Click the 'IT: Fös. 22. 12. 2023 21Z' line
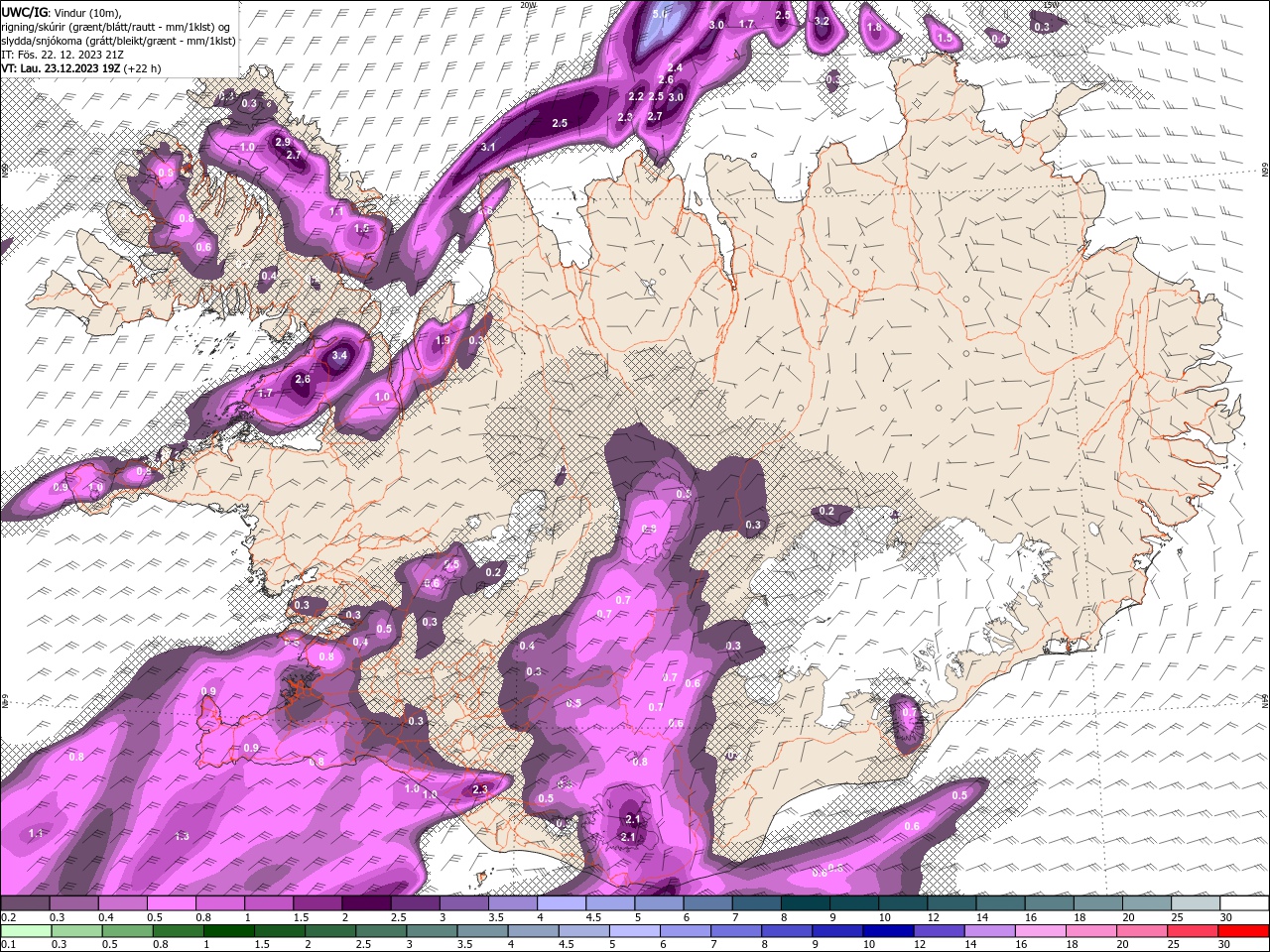Viewport: 1270px width, 952px height. [63, 55]
